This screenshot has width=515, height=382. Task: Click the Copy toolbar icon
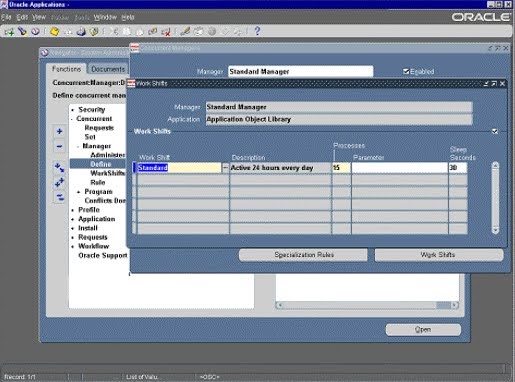tap(127, 32)
